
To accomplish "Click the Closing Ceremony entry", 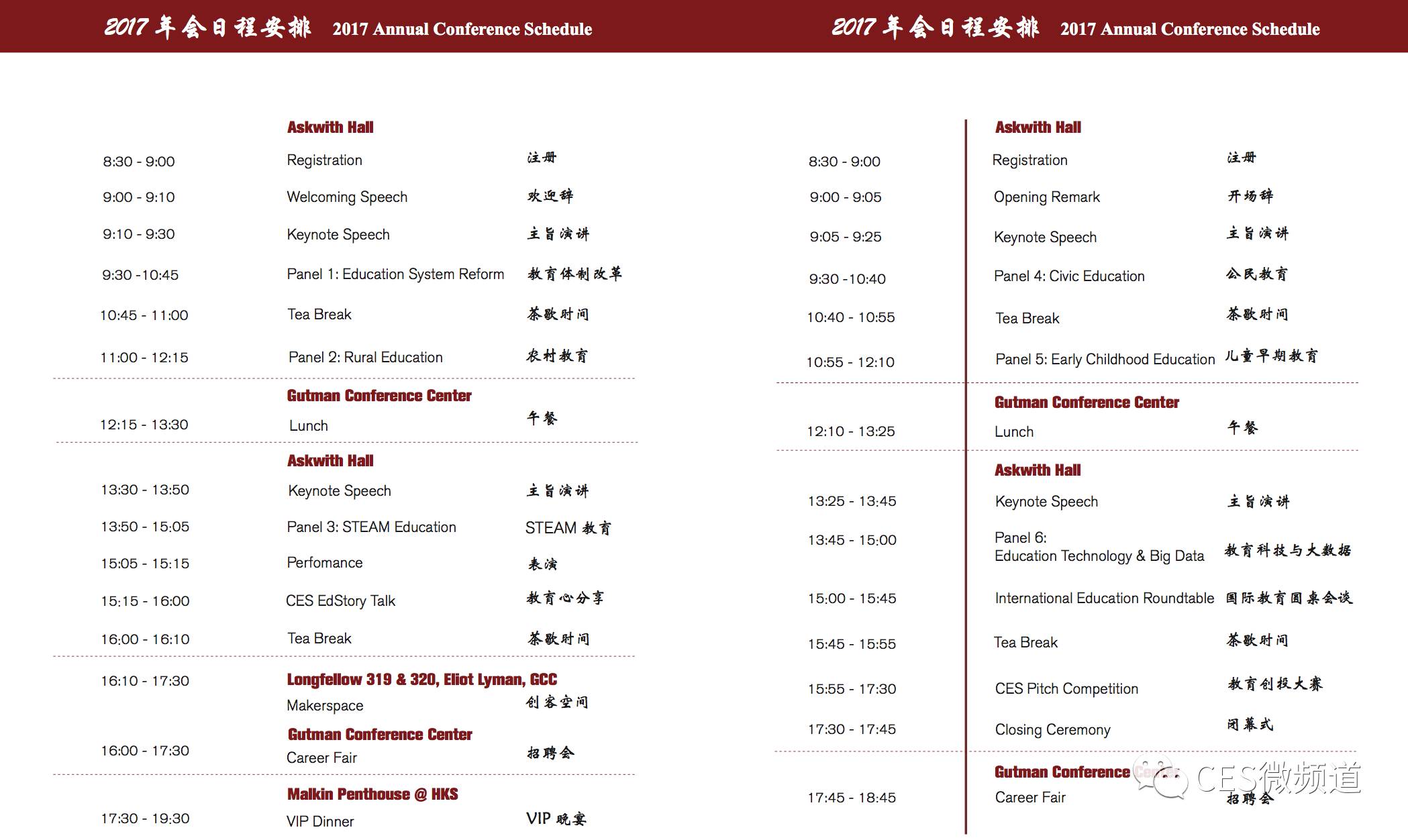I will (1052, 730).
